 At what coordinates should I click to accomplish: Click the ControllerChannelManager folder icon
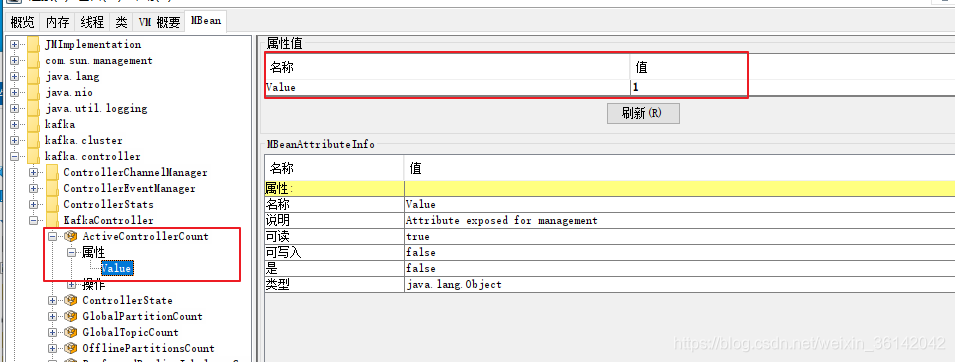[x=52, y=172]
